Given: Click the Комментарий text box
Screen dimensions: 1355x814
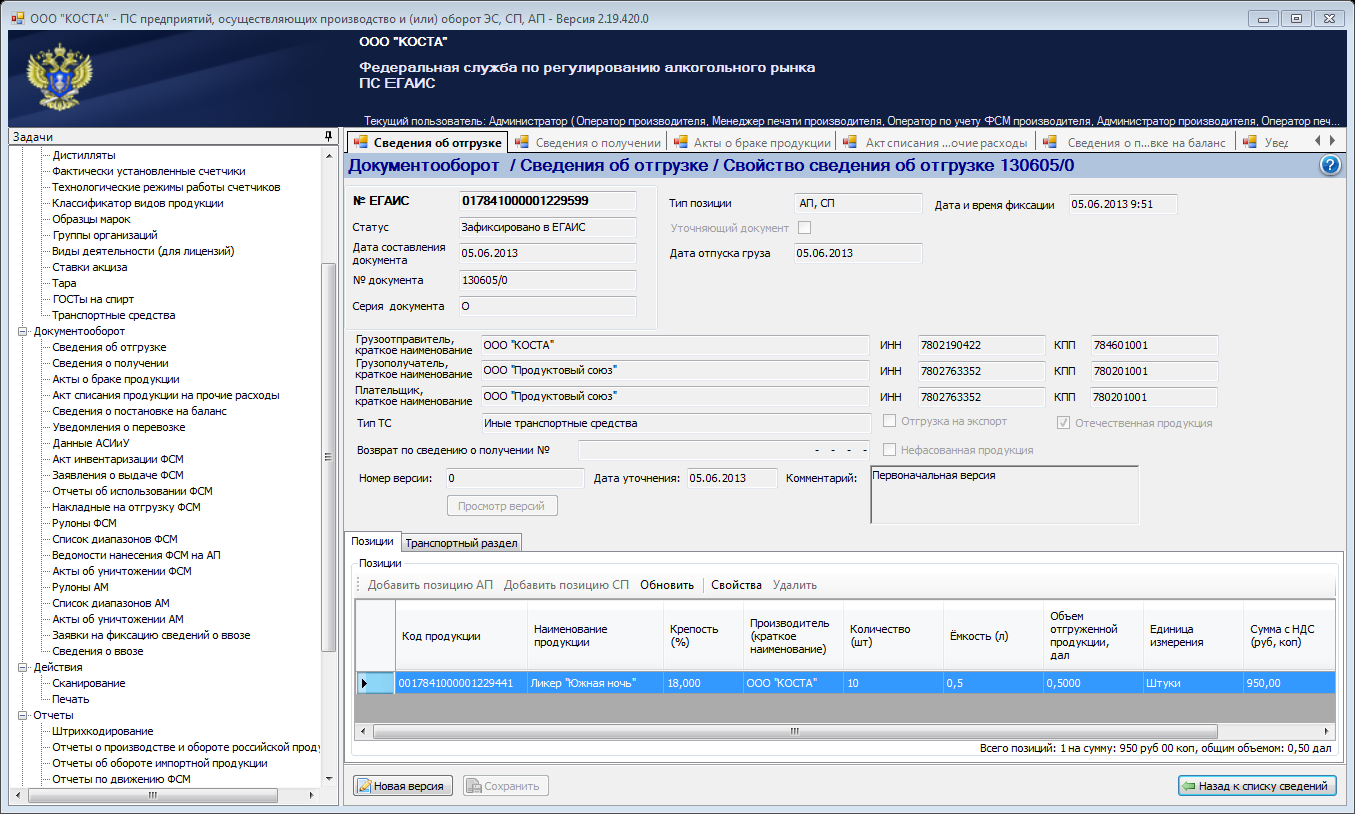Looking at the screenshot, I should pyautogui.click(x=1005, y=494).
